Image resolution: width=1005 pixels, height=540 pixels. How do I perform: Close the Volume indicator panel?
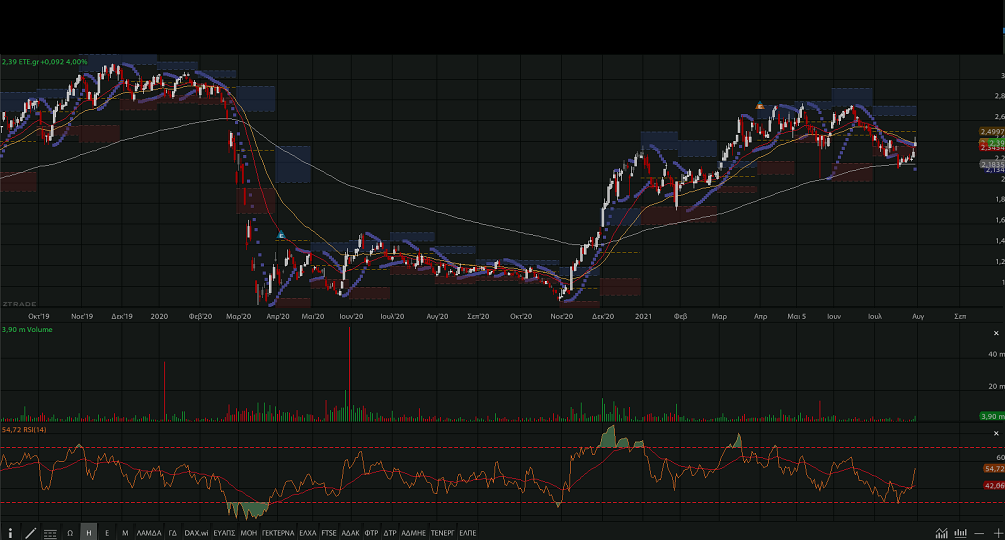pyautogui.click(x=997, y=332)
